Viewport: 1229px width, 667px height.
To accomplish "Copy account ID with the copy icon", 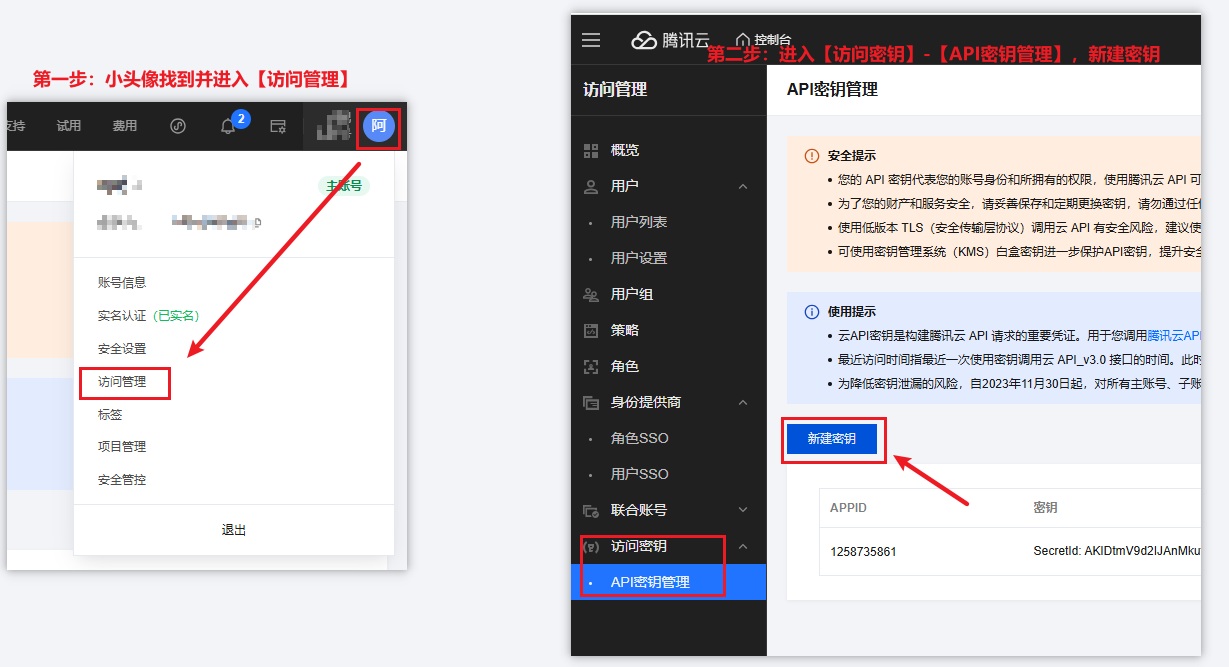I will [x=258, y=222].
